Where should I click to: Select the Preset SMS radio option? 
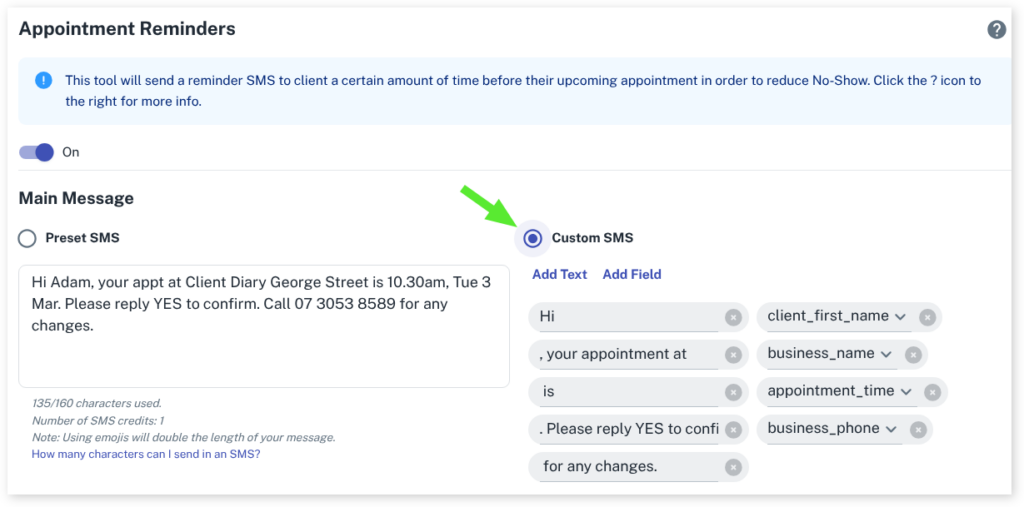[28, 238]
